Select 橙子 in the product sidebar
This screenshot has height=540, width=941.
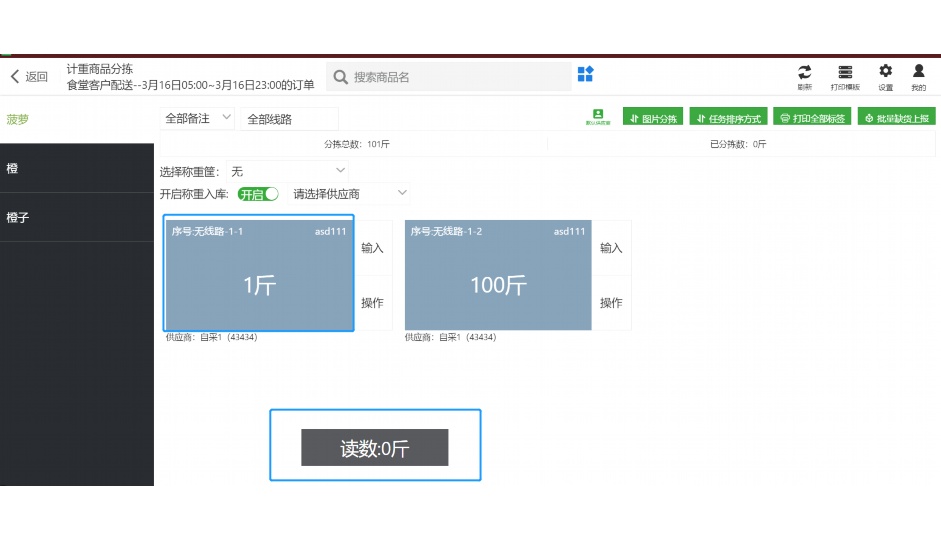77,217
